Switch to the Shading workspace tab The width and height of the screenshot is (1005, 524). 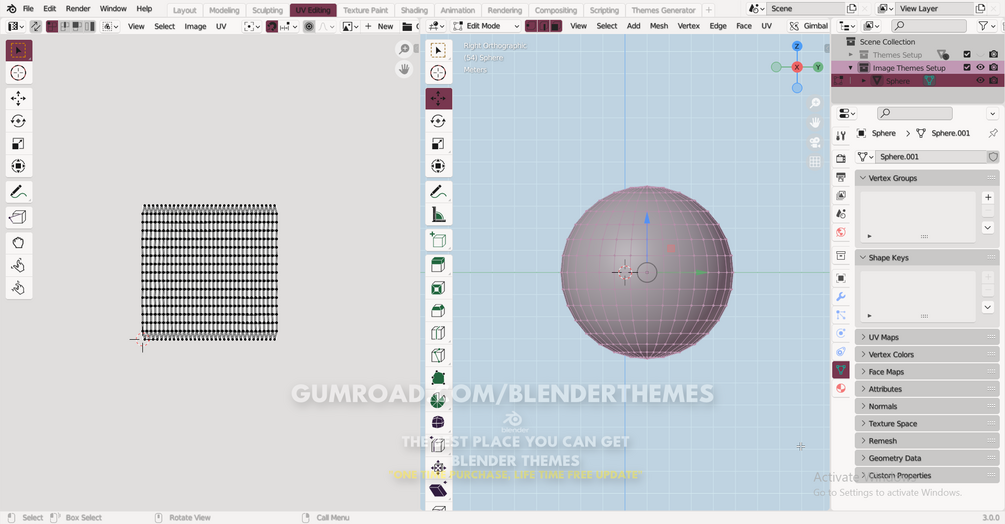(414, 10)
